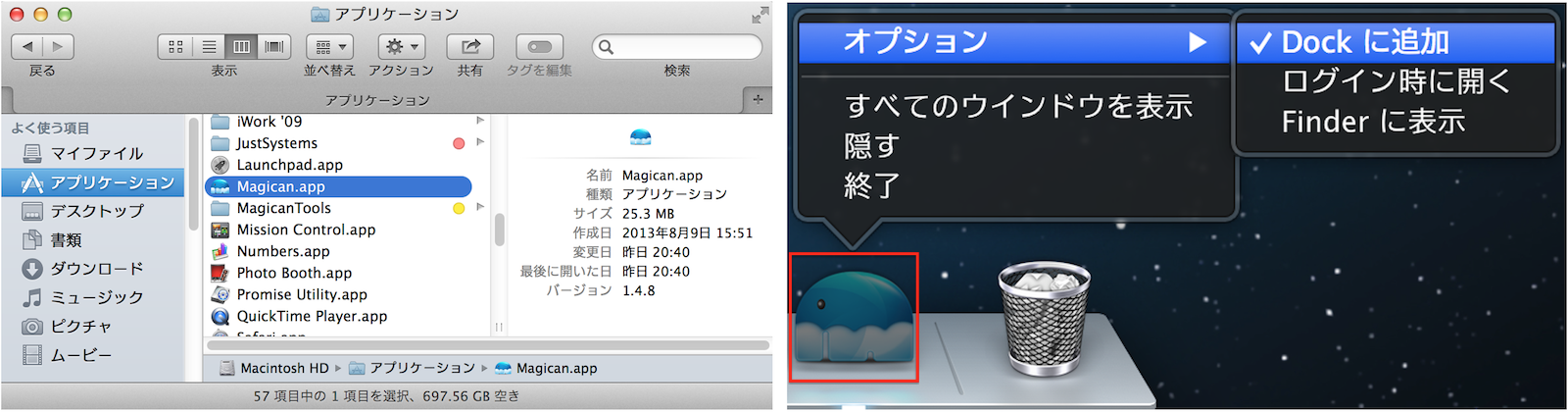Click the Magican whale icon in the Dock

point(854,317)
